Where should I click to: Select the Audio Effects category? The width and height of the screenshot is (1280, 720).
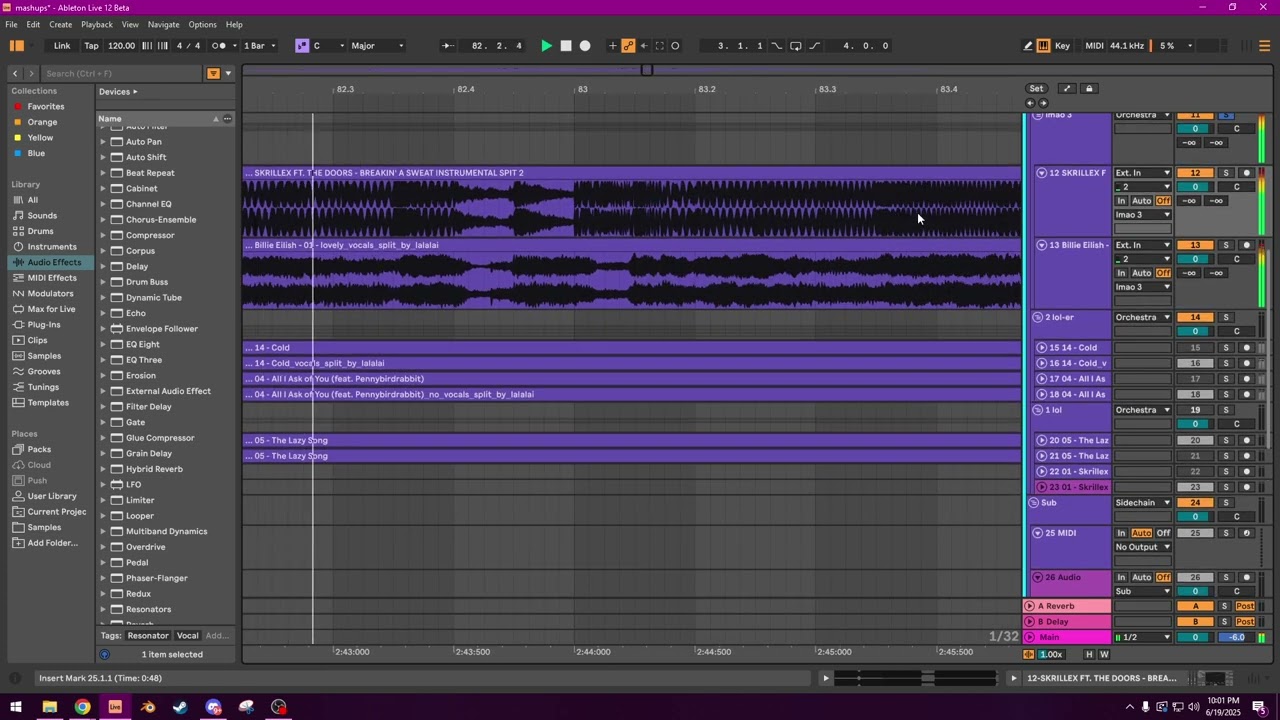pos(54,262)
